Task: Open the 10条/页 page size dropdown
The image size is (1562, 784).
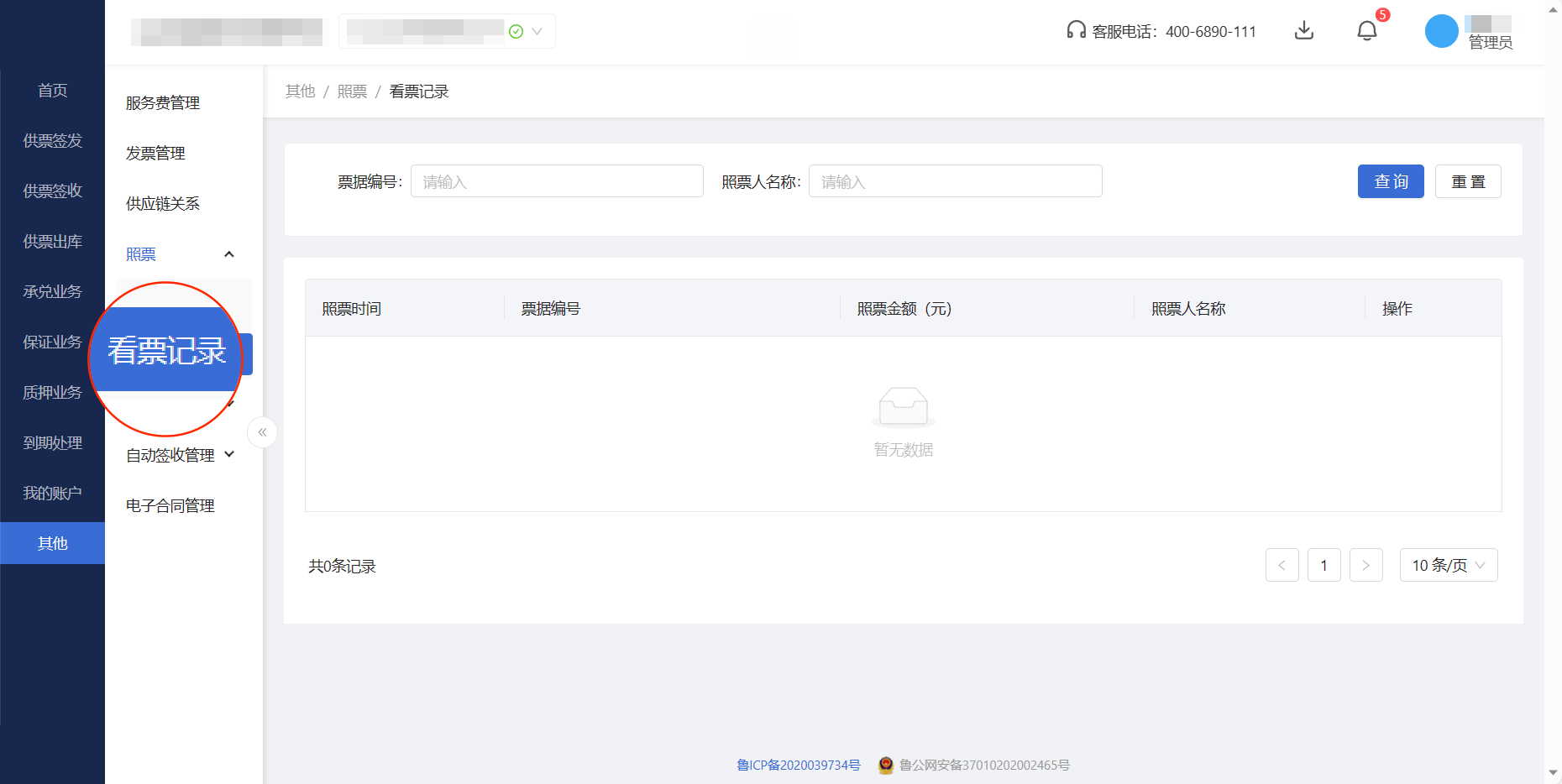Action: (1448, 565)
